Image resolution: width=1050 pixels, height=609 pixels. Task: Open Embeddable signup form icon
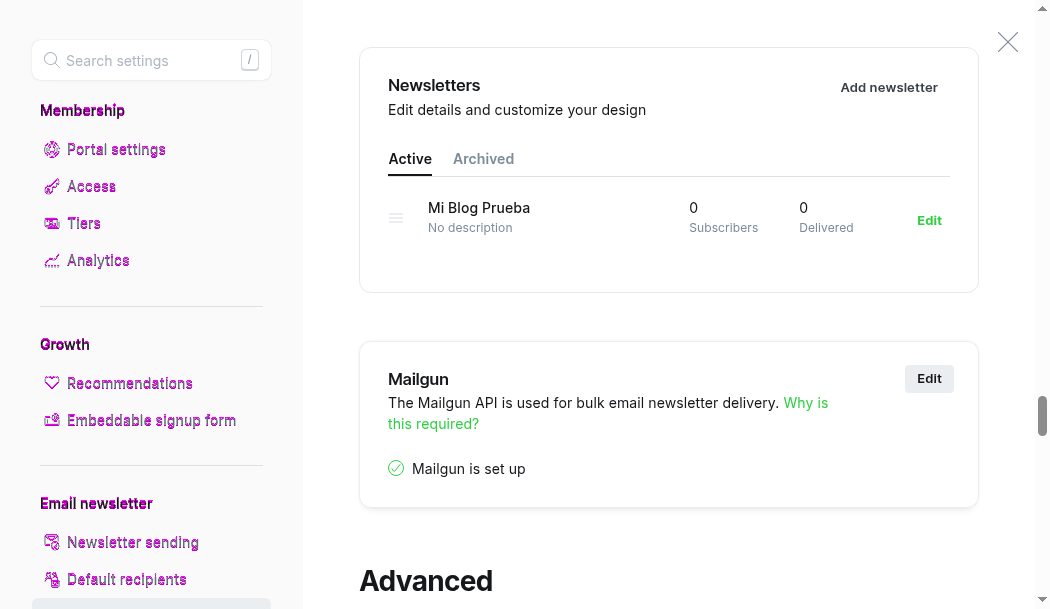coord(52,420)
